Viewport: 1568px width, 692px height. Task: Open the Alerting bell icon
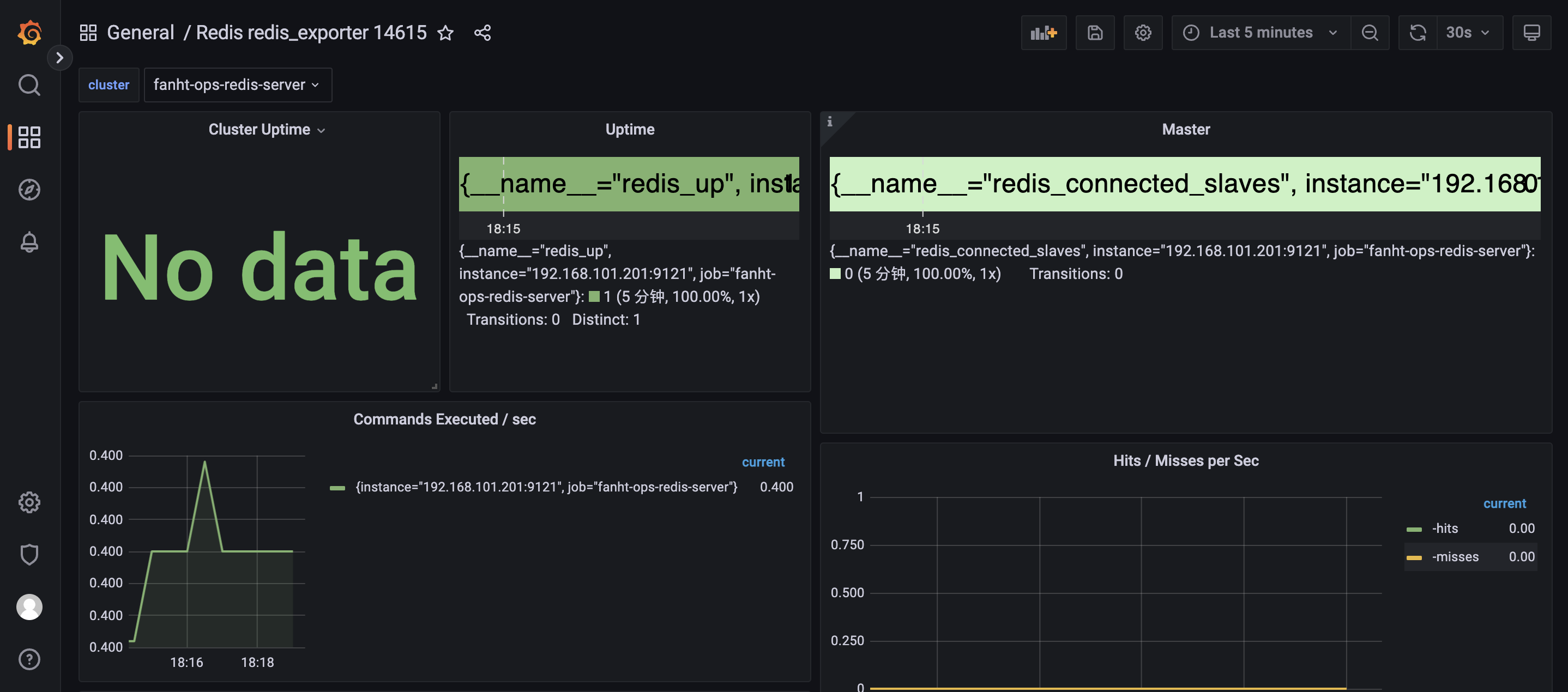29,242
